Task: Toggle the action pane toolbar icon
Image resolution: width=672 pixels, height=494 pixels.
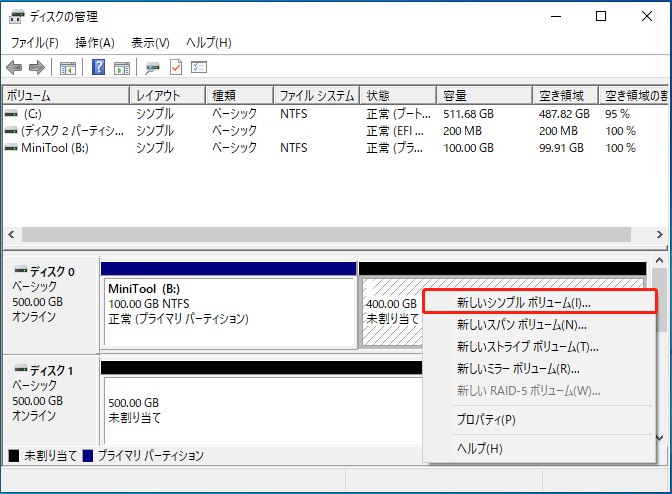Action: pyautogui.click(x=122, y=68)
